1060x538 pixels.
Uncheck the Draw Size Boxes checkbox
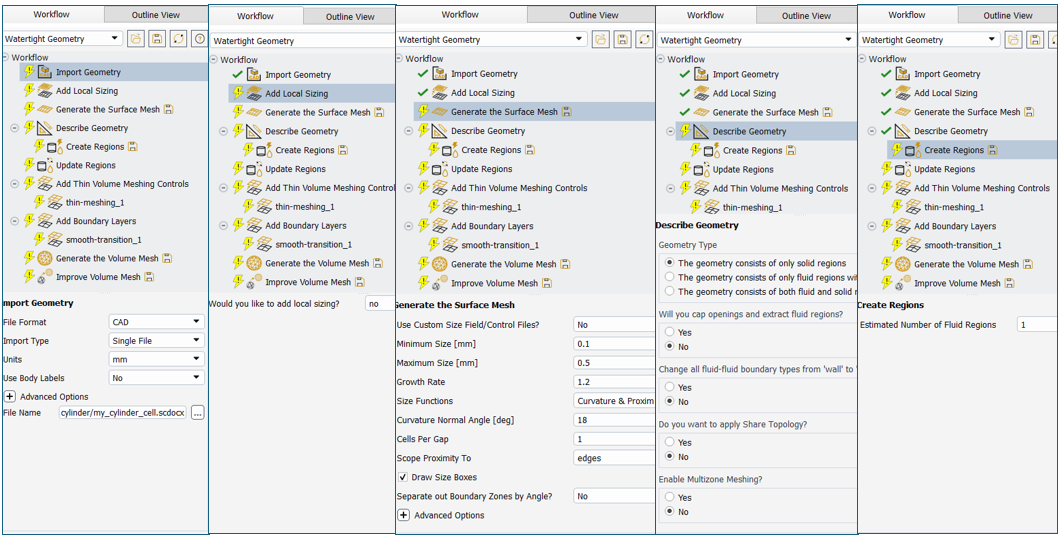pos(403,477)
